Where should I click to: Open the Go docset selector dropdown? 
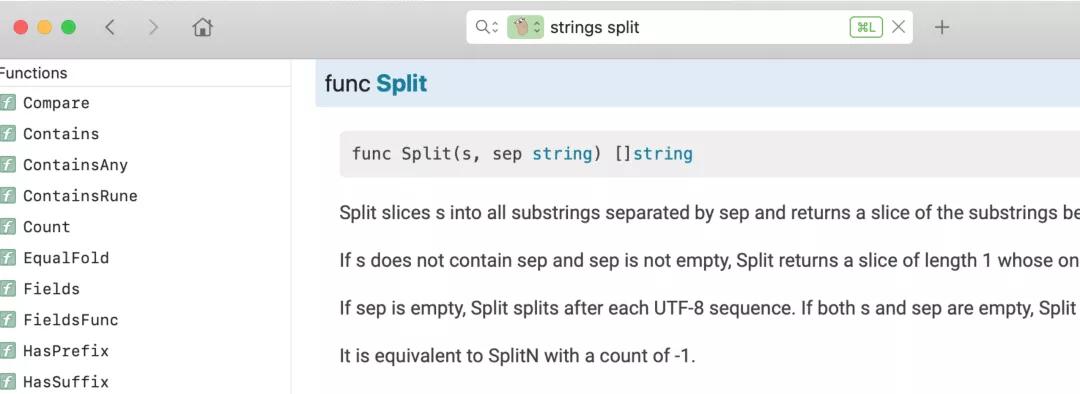coord(526,28)
